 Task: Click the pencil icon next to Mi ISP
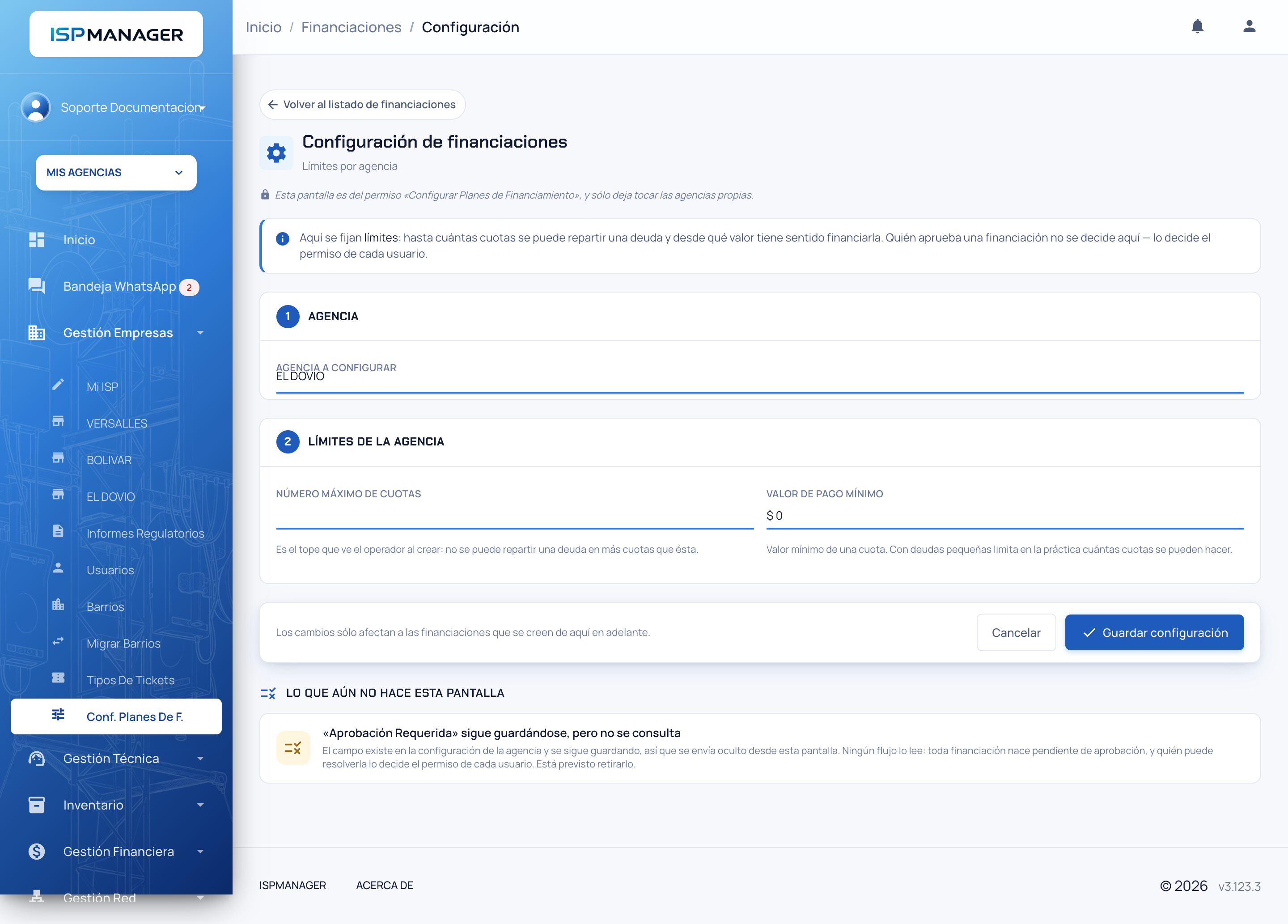click(58, 385)
